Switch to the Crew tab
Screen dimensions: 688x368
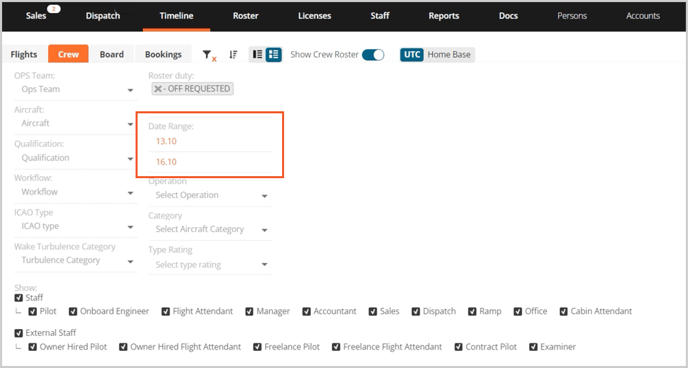click(68, 54)
